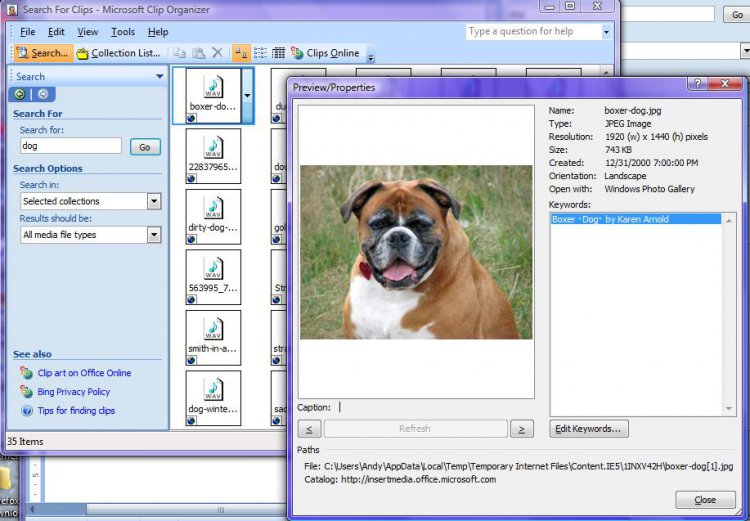Click the Copy icon in toolbar
Screen dimensions: 750x521
pos(180,53)
